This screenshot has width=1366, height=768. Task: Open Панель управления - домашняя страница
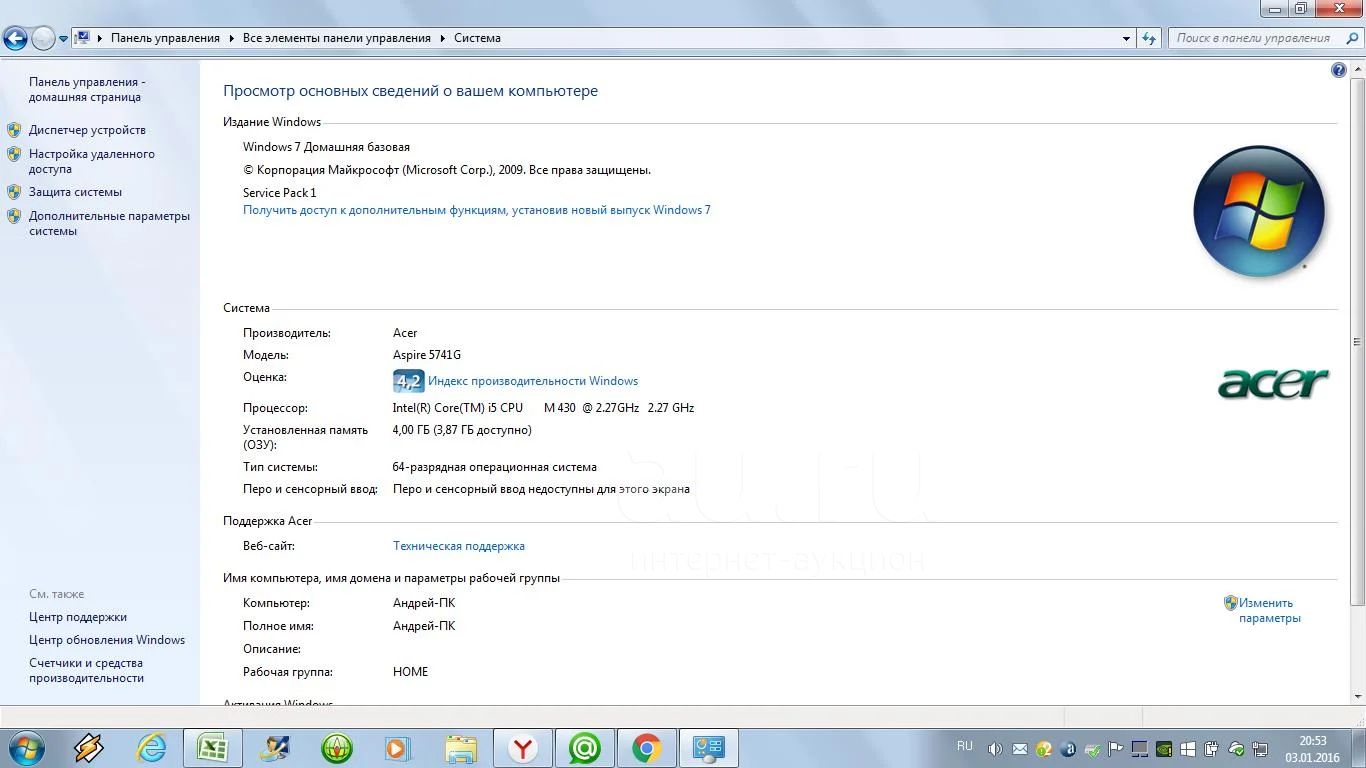(87, 89)
